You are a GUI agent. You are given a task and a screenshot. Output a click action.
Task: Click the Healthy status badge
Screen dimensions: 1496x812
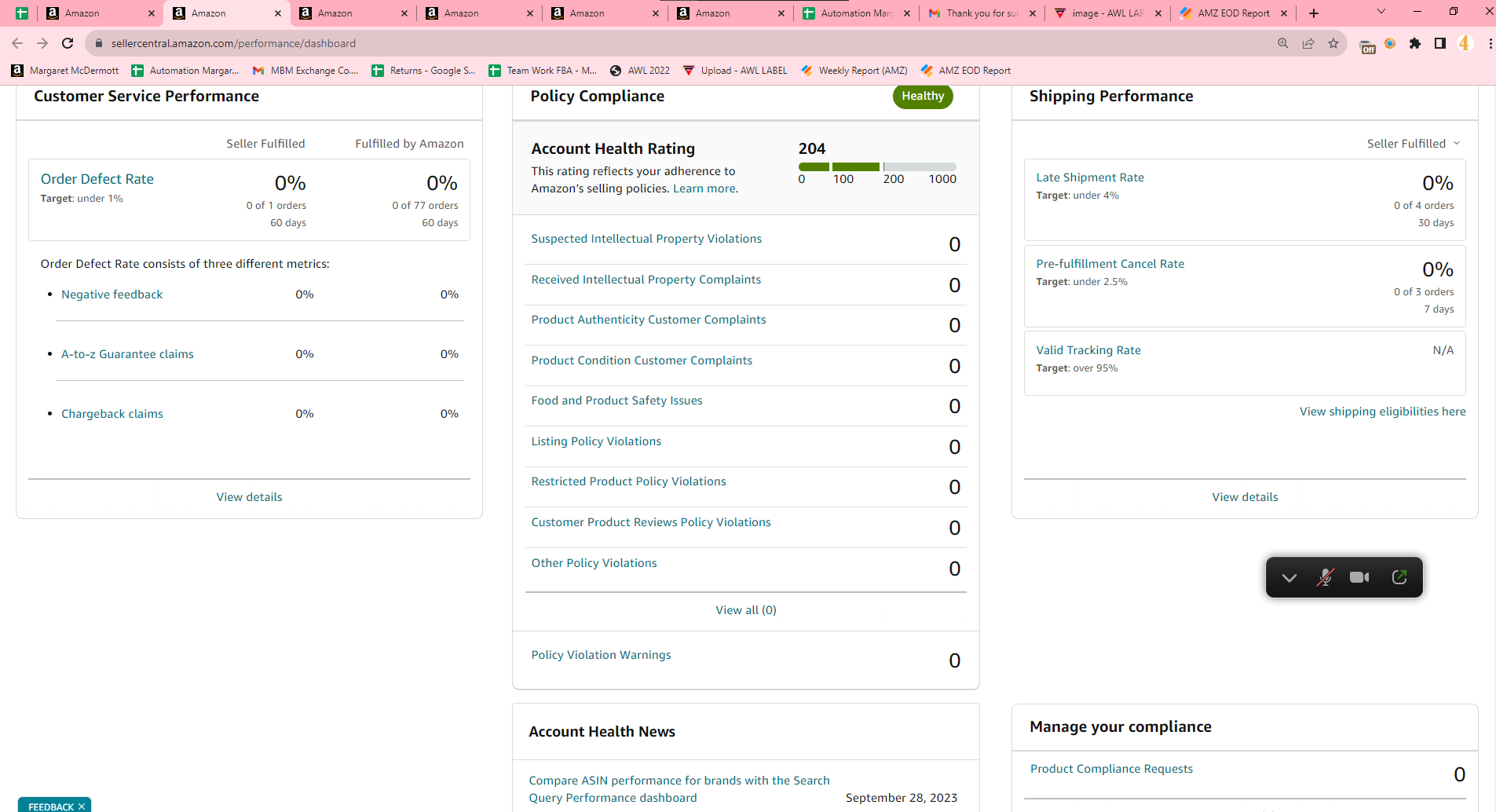tap(923, 96)
